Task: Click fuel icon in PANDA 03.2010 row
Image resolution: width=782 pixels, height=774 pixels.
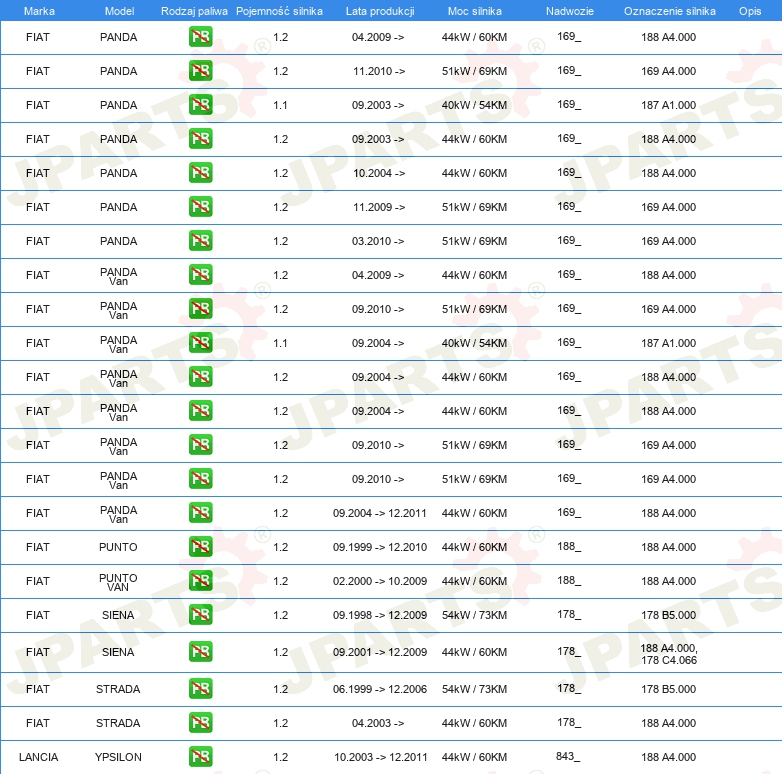Action: click(x=200, y=240)
